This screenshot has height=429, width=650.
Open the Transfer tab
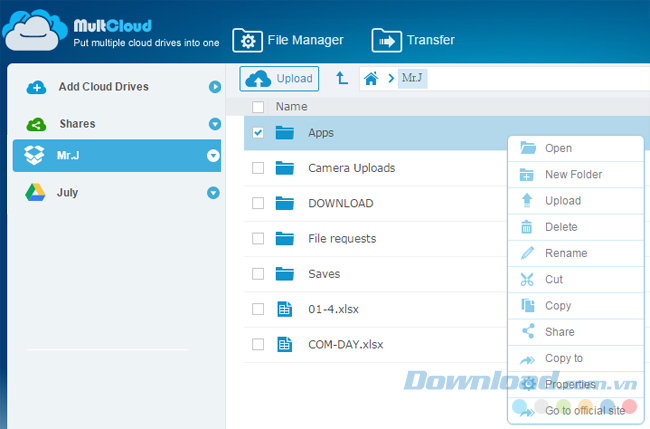(x=413, y=40)
